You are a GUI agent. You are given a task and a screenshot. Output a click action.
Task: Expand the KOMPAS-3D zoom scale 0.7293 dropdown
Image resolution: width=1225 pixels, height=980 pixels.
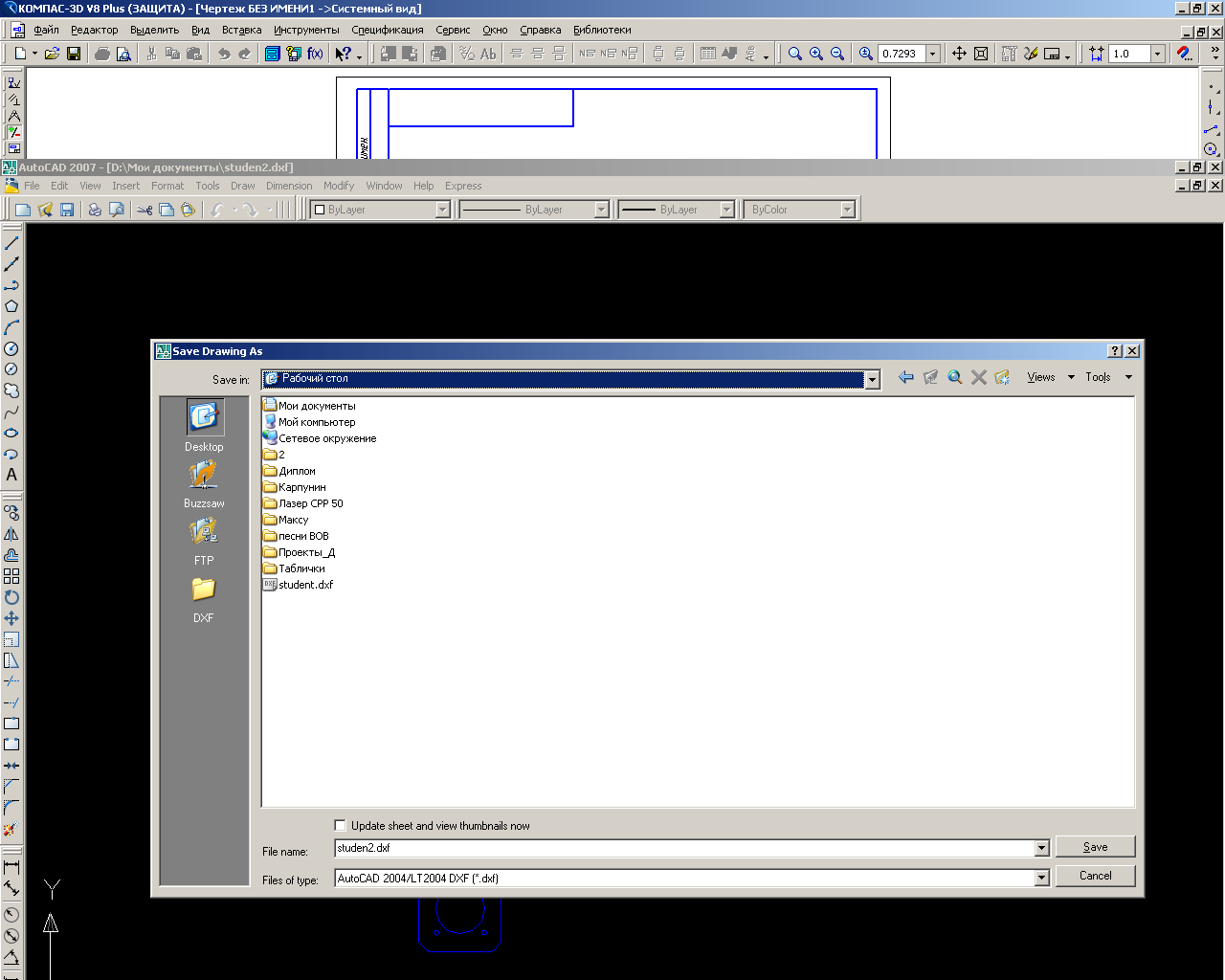tap(932, 54)
